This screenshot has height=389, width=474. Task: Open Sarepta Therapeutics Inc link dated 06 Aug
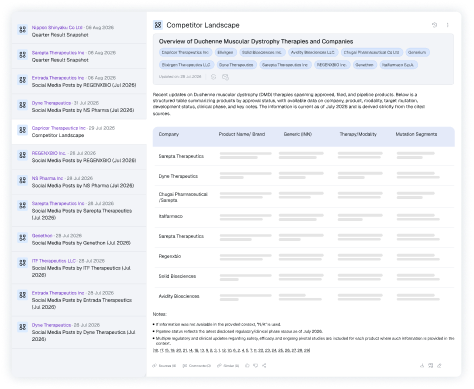click(58, 53)
